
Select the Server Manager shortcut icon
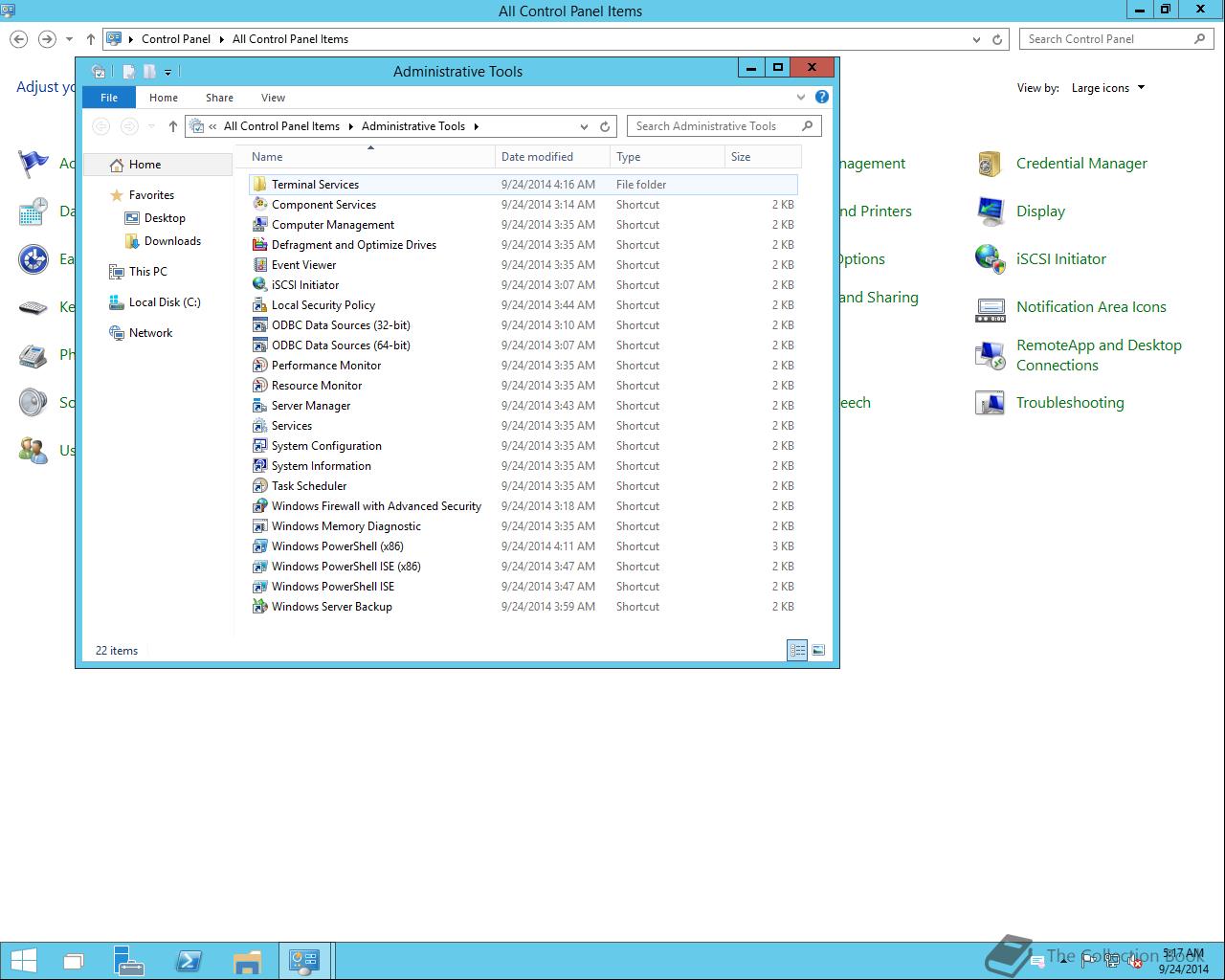coord(259,405)
